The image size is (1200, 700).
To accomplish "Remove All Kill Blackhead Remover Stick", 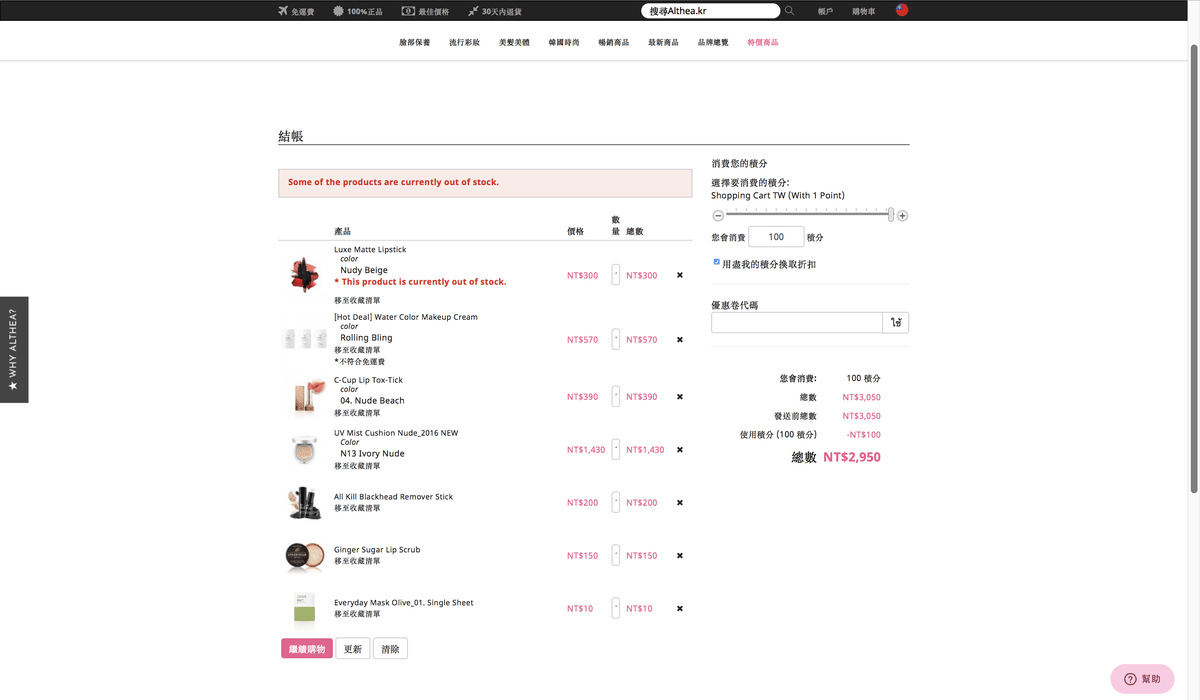I will [x=680, y=503].
